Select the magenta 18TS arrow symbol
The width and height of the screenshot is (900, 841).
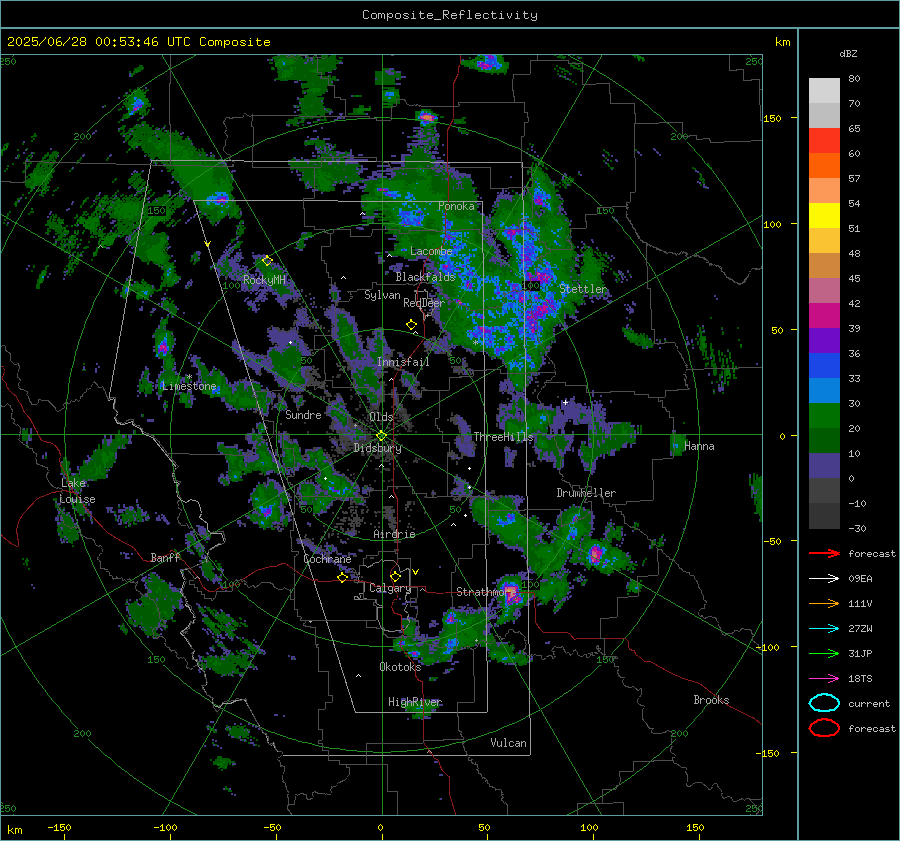[824, 679]
